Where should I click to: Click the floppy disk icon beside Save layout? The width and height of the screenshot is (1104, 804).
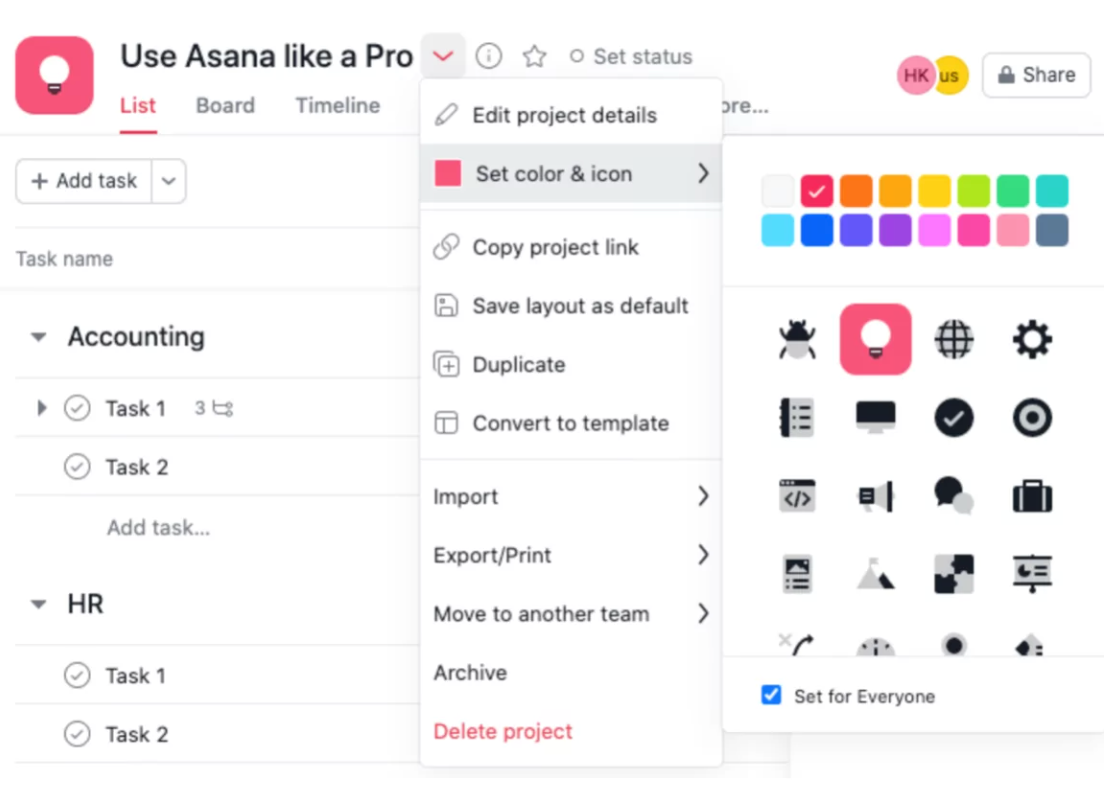pyautogui.click(x=446, y=306)
